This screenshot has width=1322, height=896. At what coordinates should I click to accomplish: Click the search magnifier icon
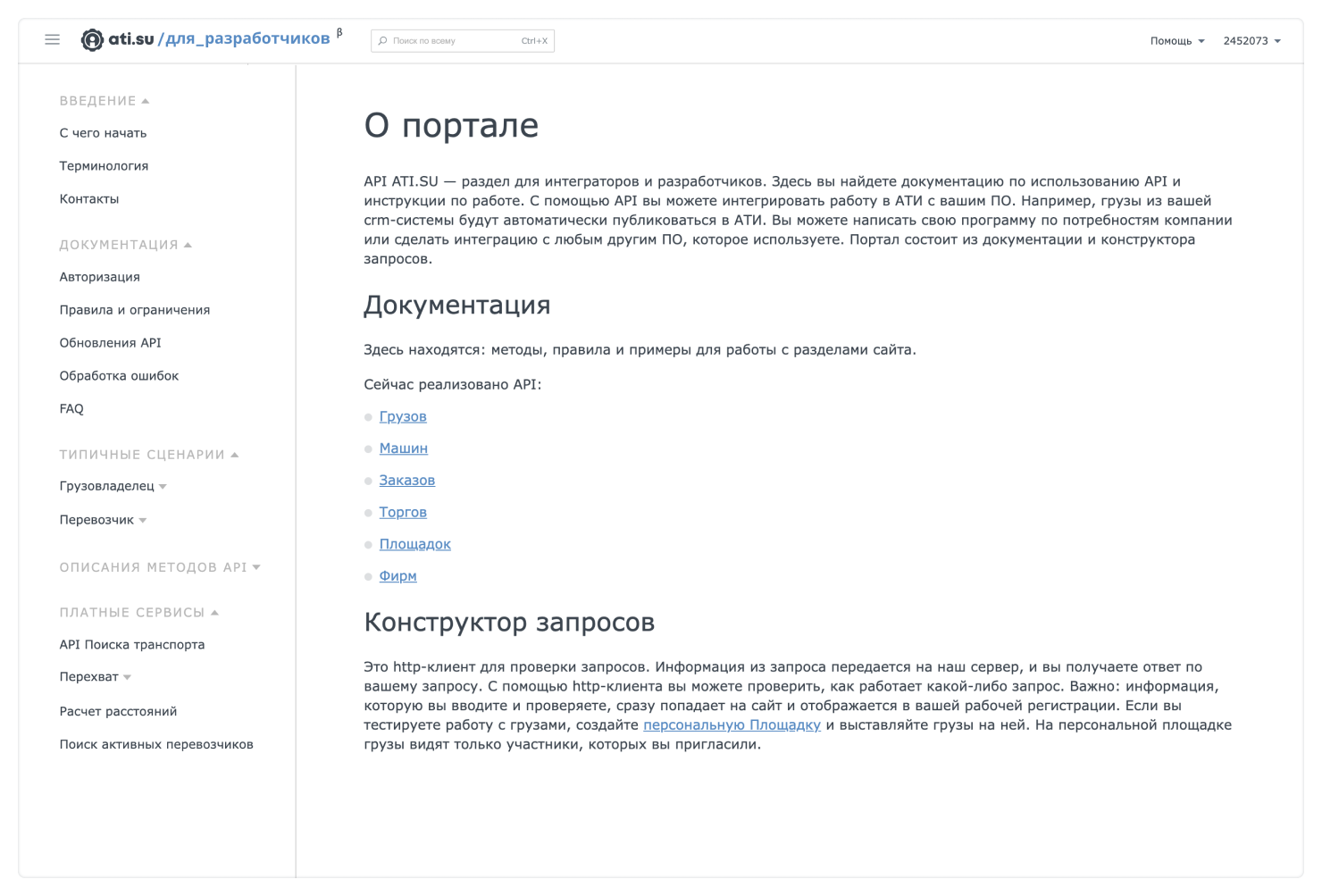coord(383,41)
